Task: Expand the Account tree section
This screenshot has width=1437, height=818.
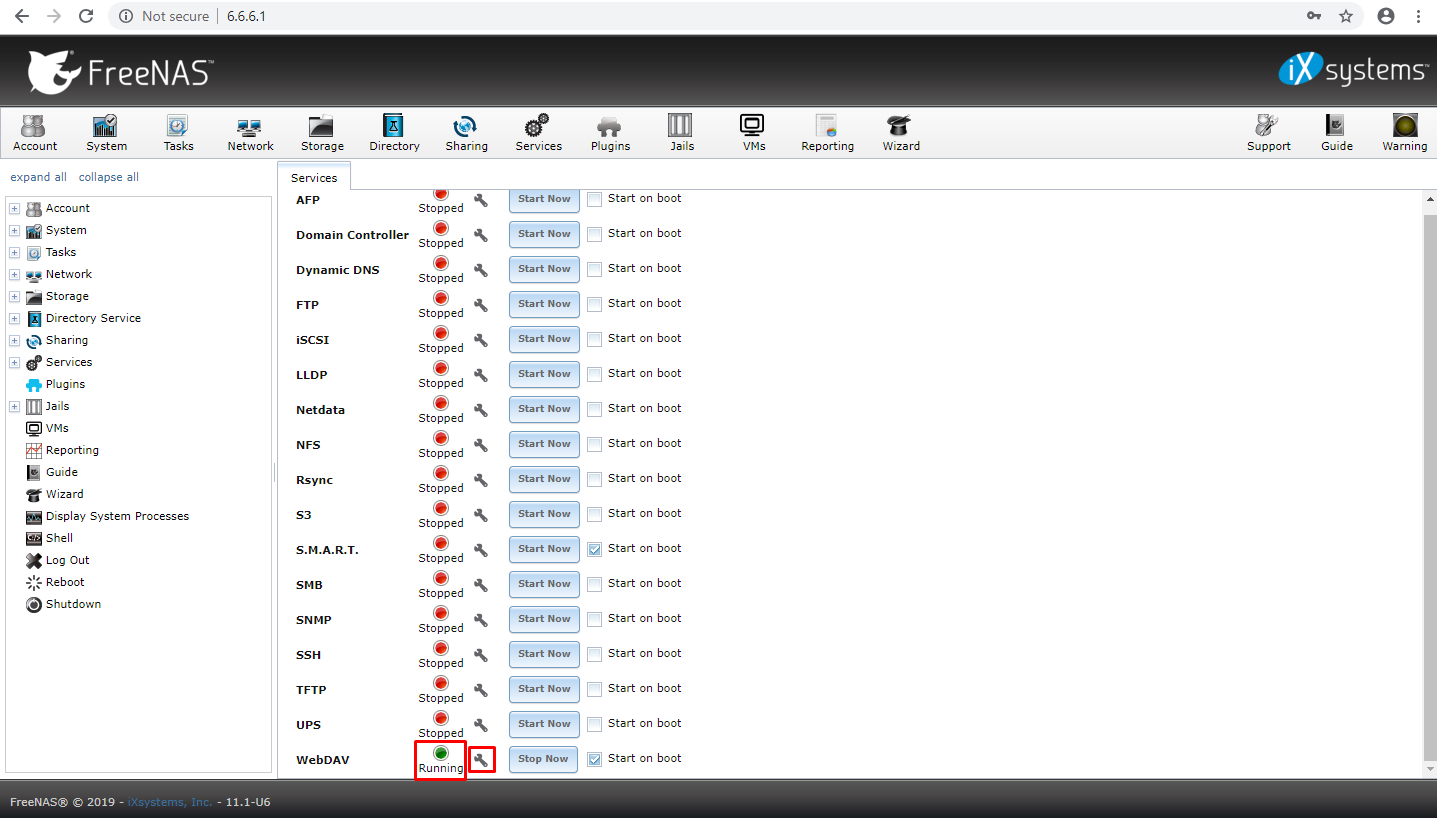Action: 14,207
